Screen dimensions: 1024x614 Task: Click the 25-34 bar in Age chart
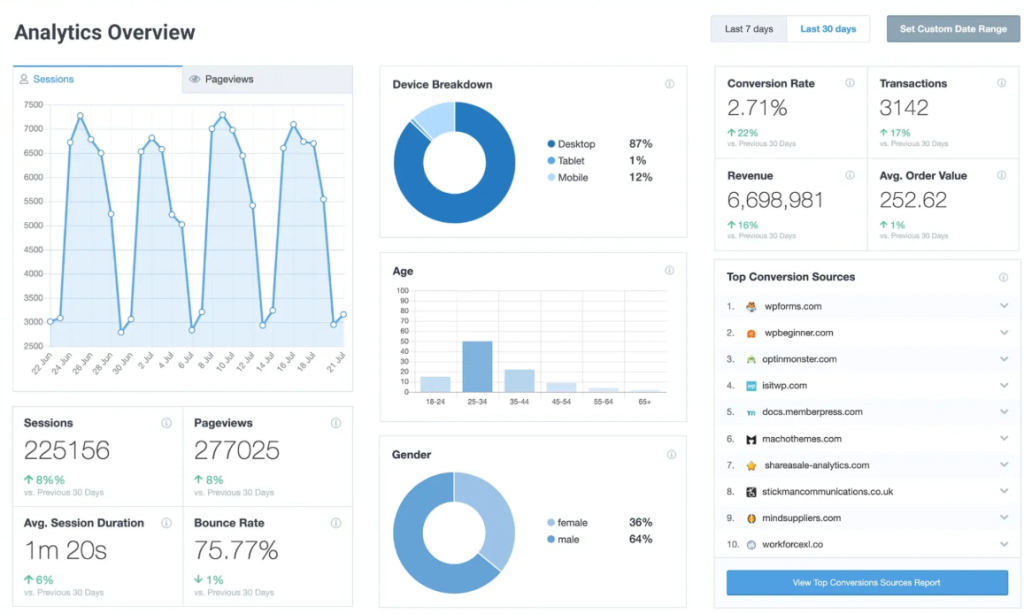click(477, 367)
